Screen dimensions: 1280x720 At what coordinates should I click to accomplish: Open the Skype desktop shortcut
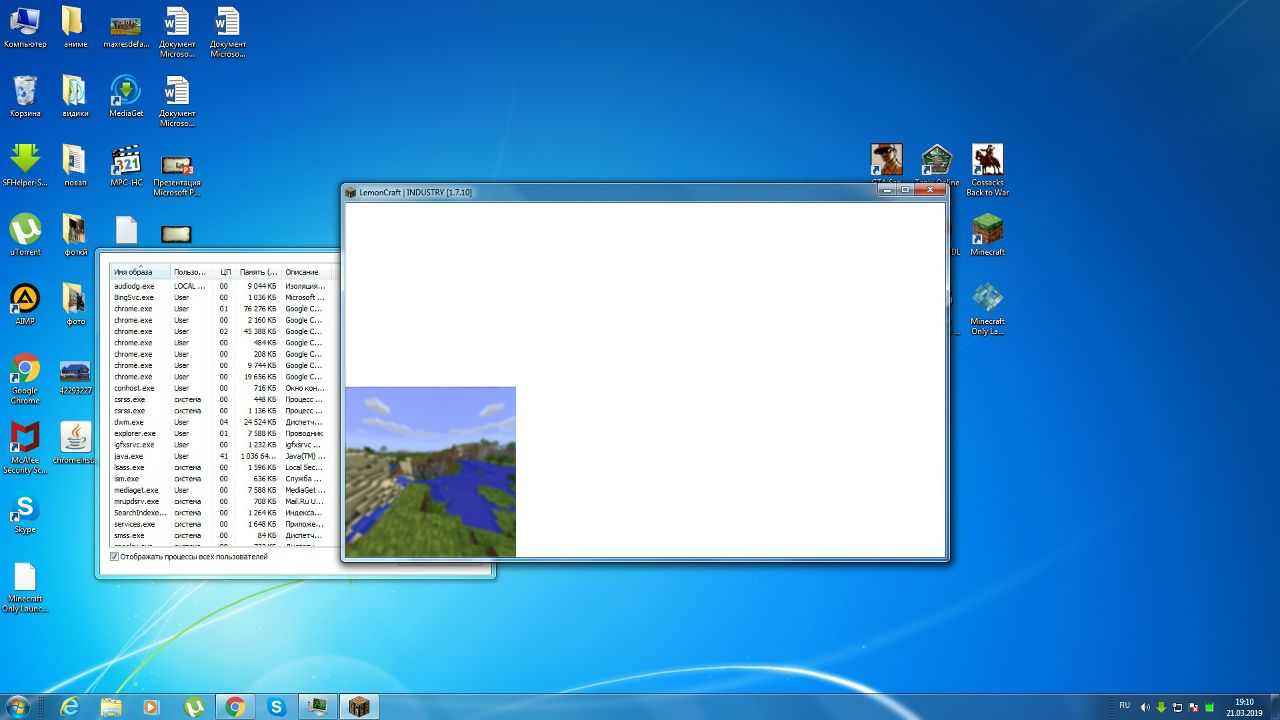[x=25, y=509]
